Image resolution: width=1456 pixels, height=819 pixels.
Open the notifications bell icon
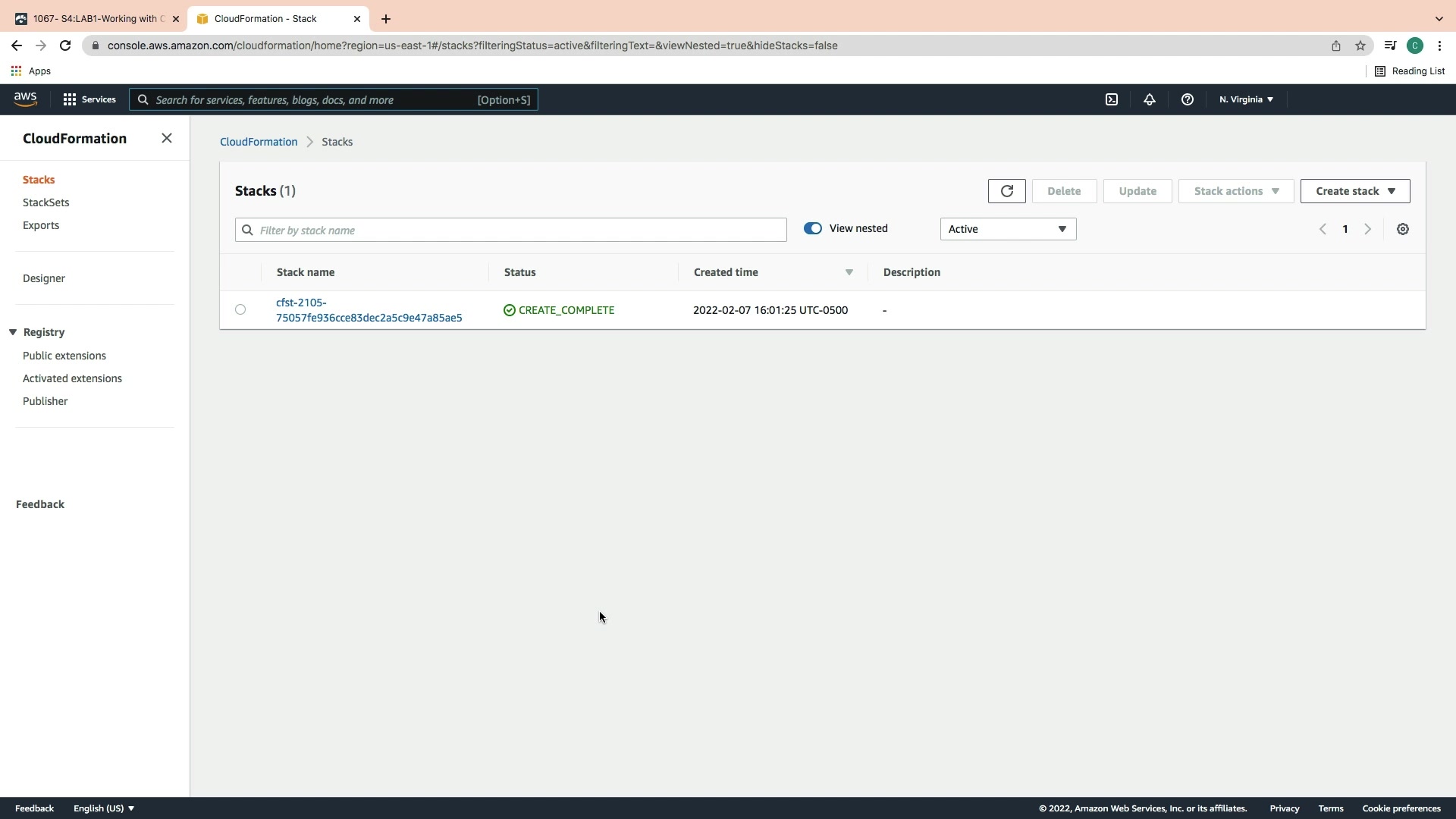(1149, 99)
